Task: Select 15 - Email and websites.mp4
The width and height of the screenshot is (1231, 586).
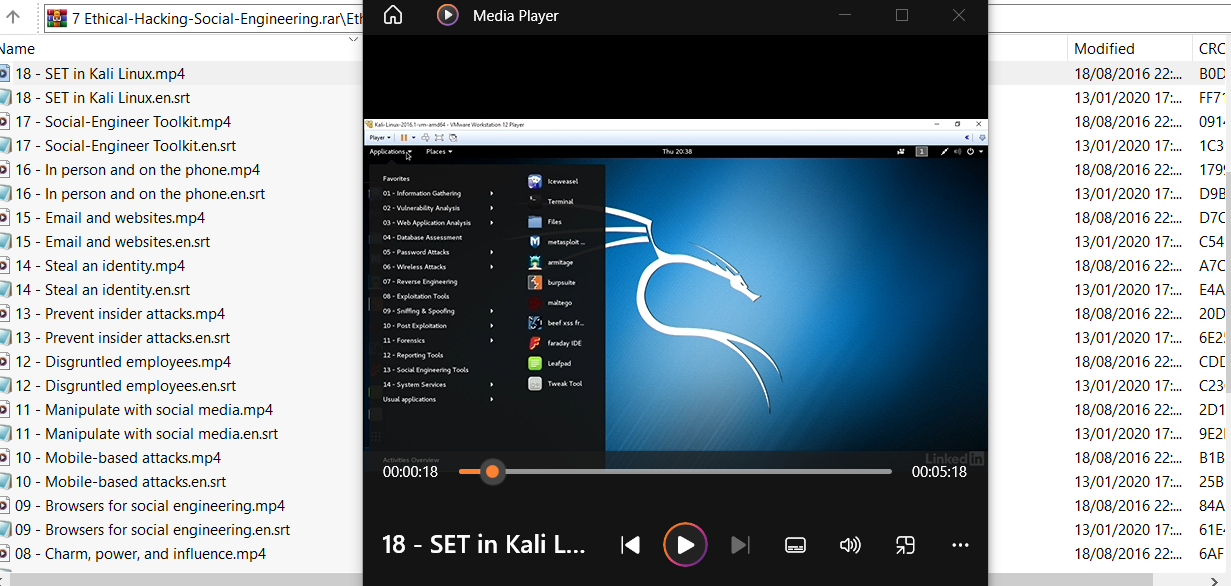Action: [109, 217]
